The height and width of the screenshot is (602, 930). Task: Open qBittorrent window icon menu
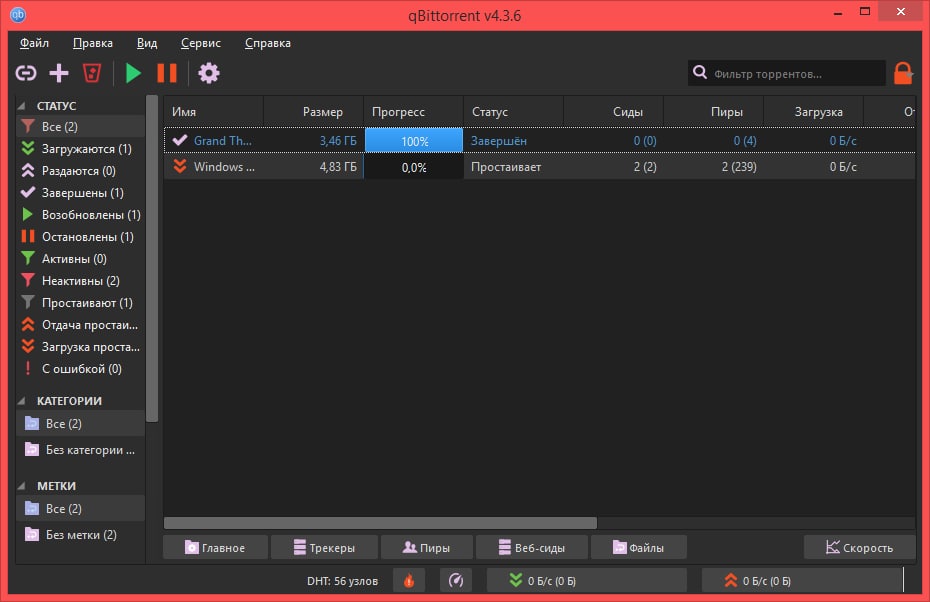pos(18,15)
